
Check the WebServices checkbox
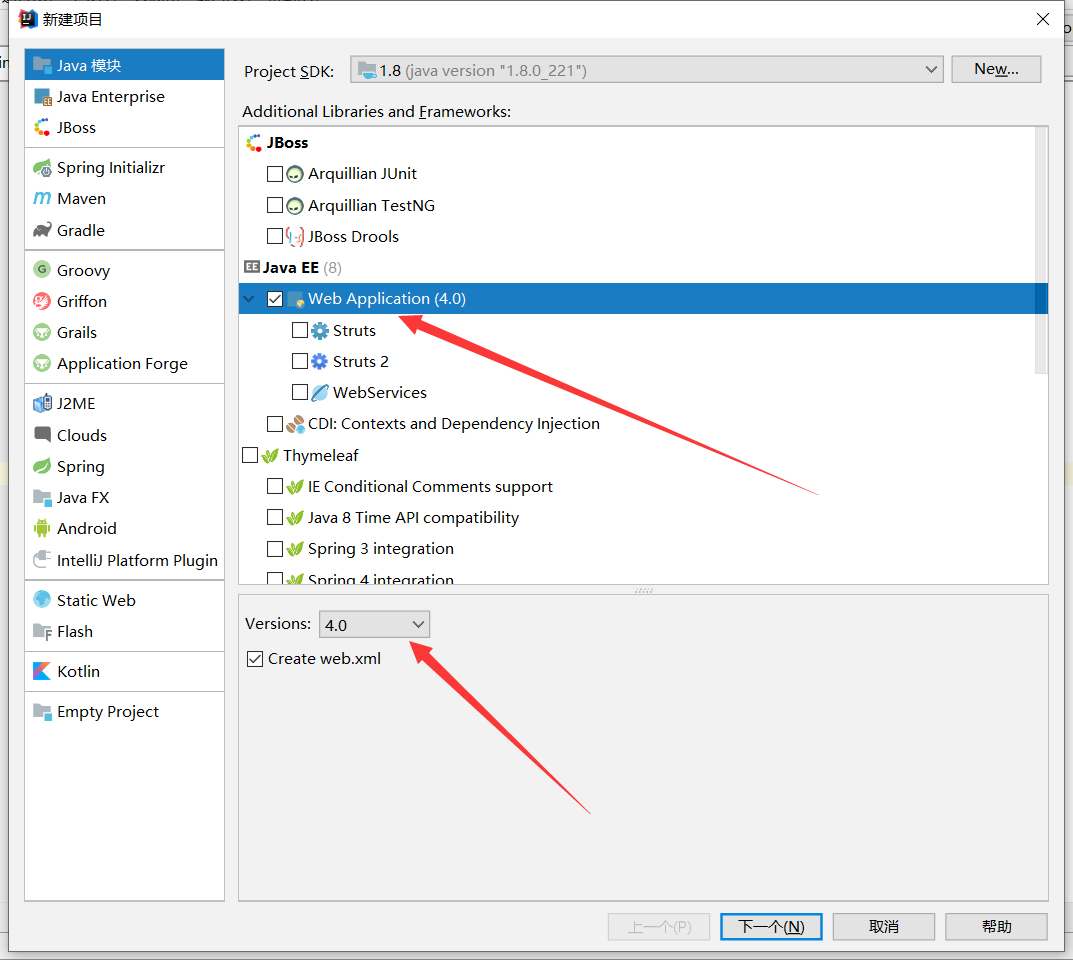pyautogui.click(x=300, y=392)
